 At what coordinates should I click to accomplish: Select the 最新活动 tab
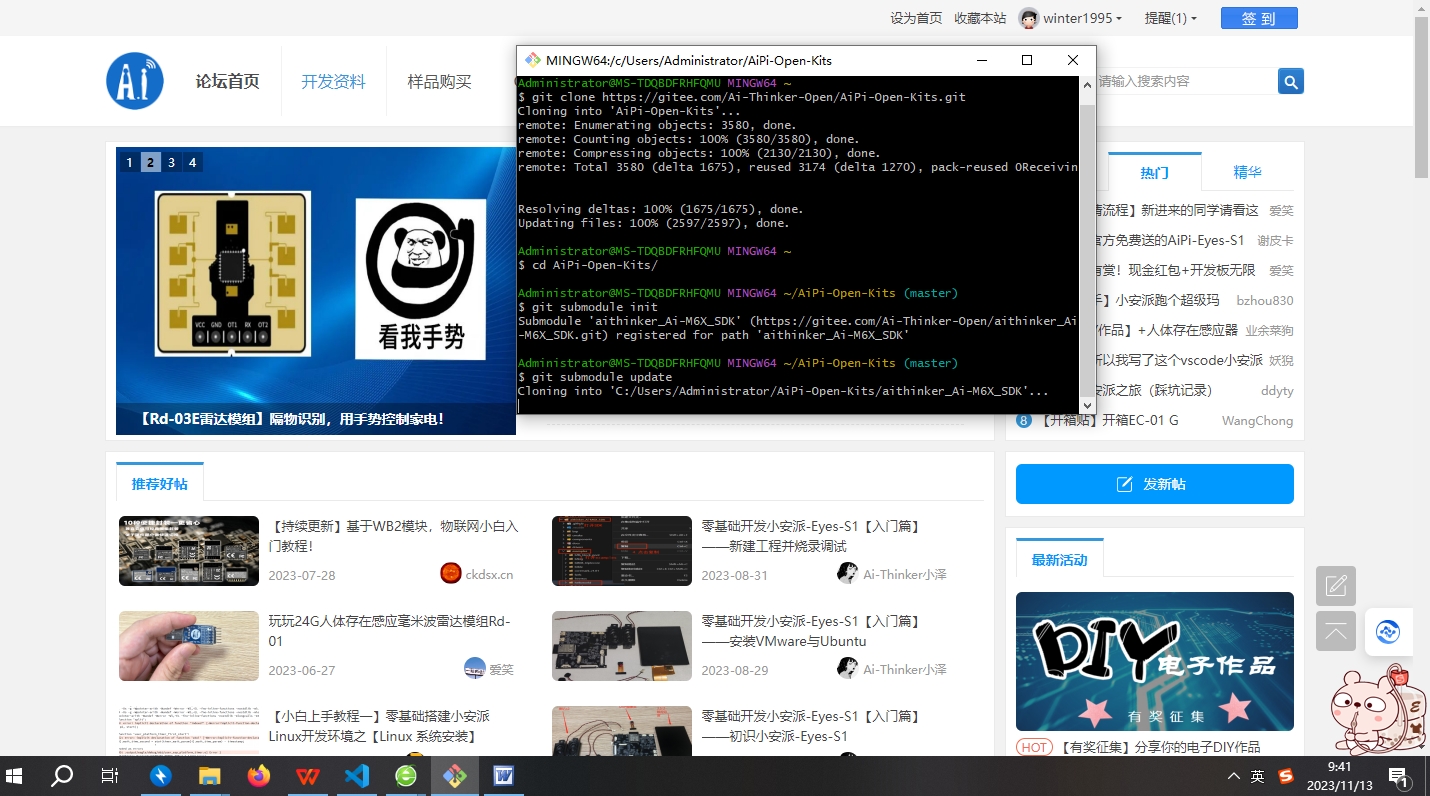(1059, 559)
